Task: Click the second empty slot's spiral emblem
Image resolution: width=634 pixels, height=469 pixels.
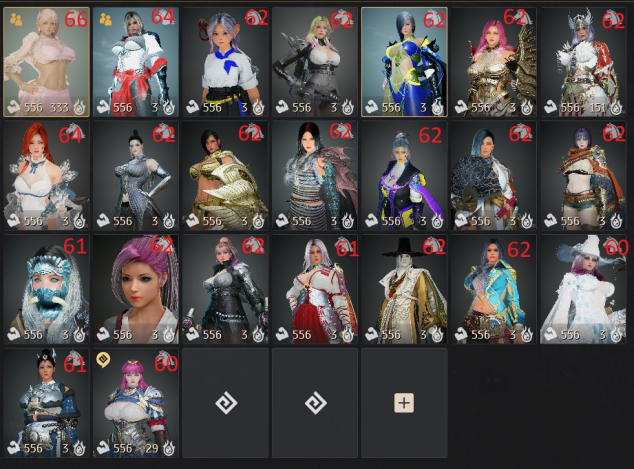Action: coord(315,403)
